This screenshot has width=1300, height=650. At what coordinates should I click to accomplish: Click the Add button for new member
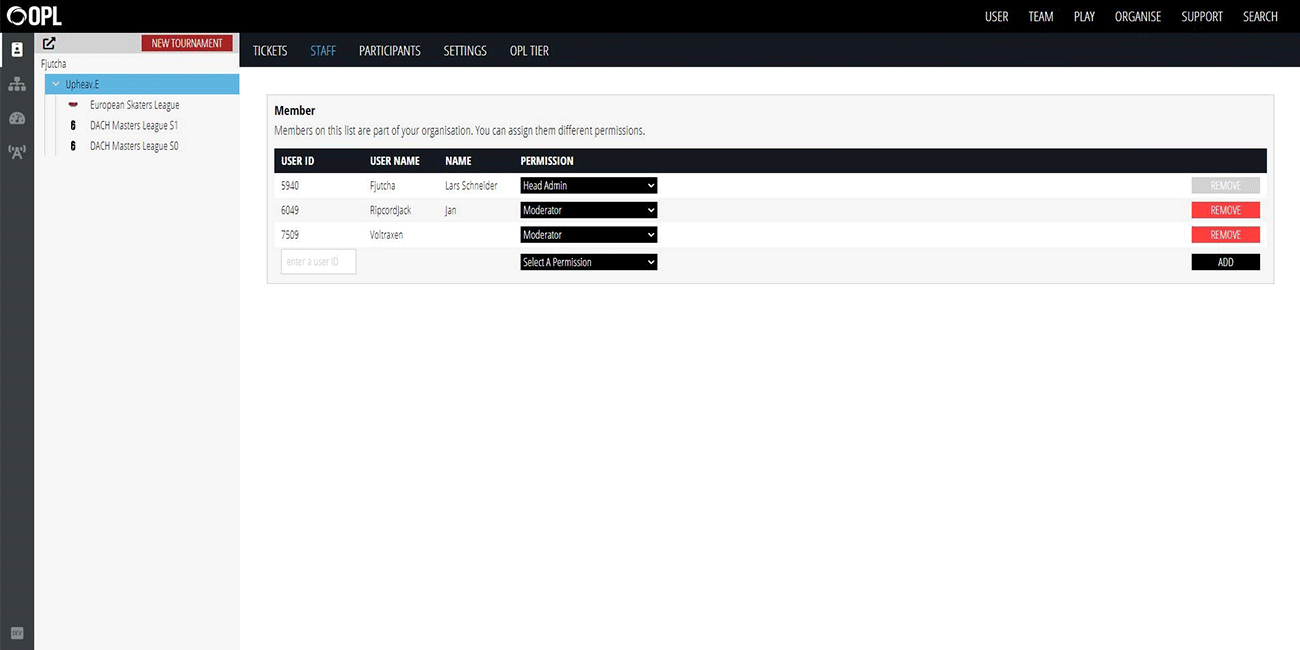[x=1225, y=262]
